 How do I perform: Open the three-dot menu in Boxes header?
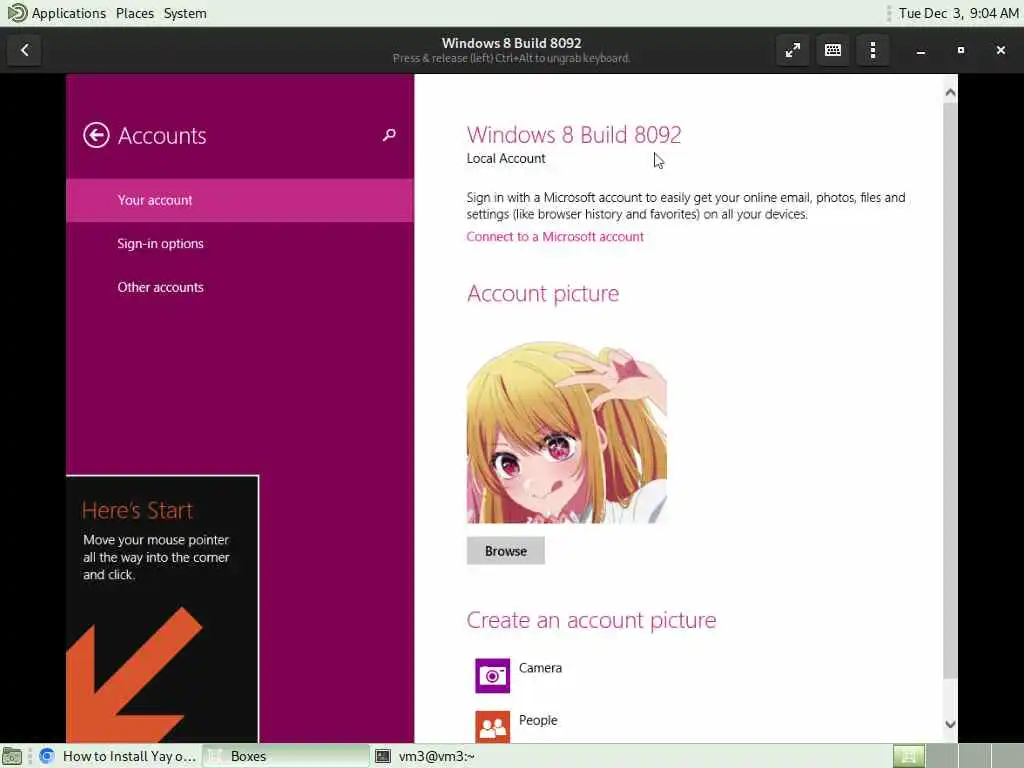click(x=873, y=50)
